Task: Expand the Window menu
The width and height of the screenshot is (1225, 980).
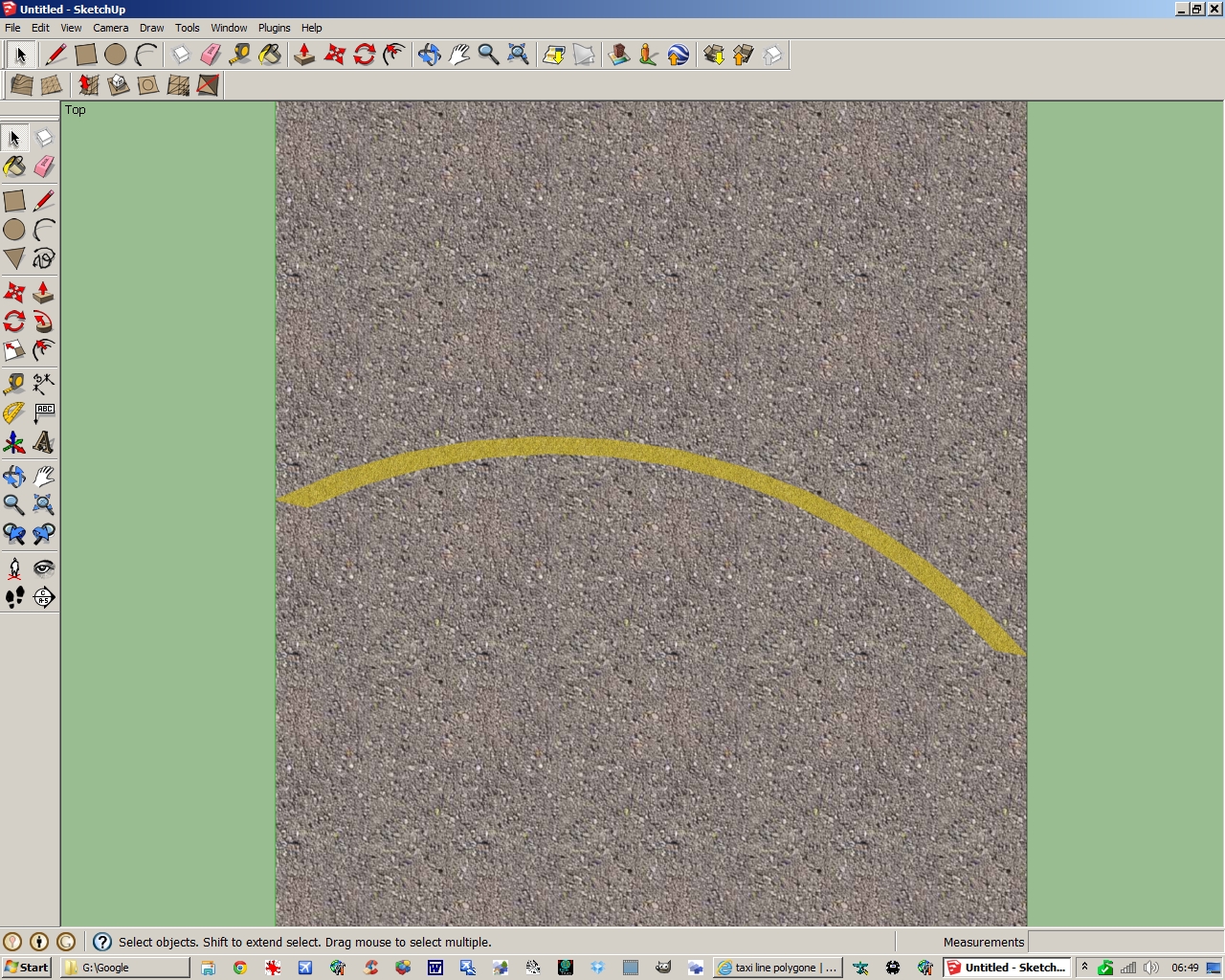Action: tap(229, 28)
